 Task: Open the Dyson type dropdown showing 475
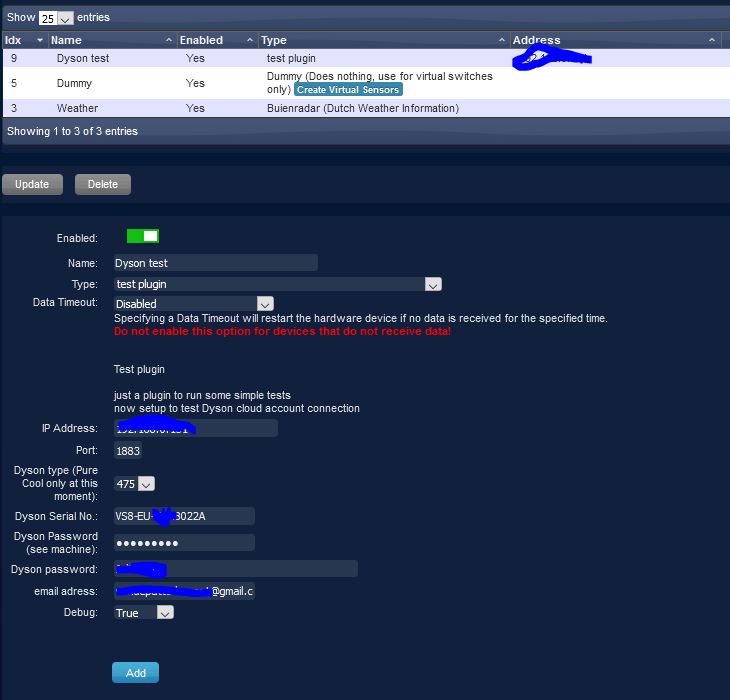(134, 484)
